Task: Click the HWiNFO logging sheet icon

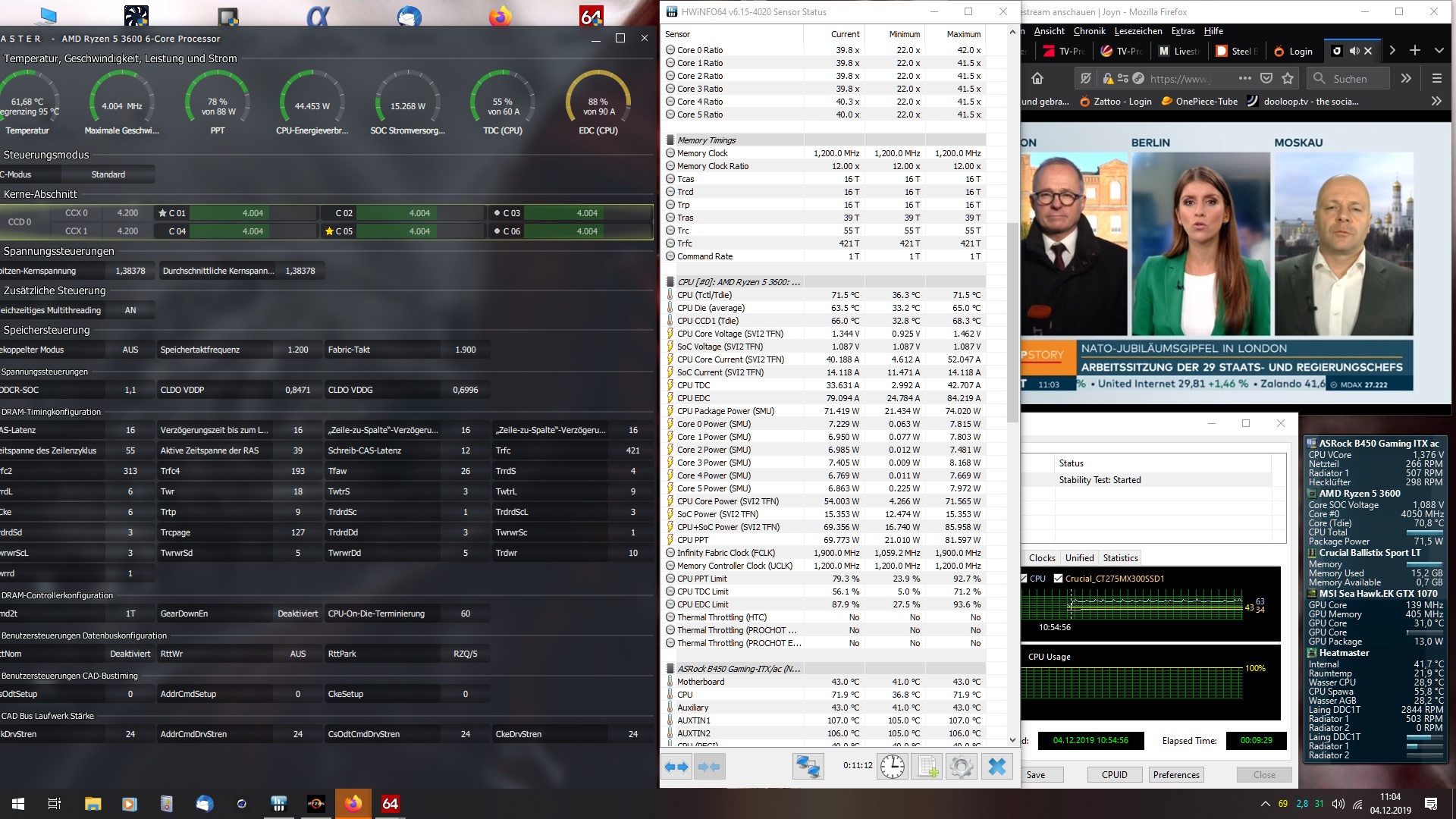Action: [927, 767]
